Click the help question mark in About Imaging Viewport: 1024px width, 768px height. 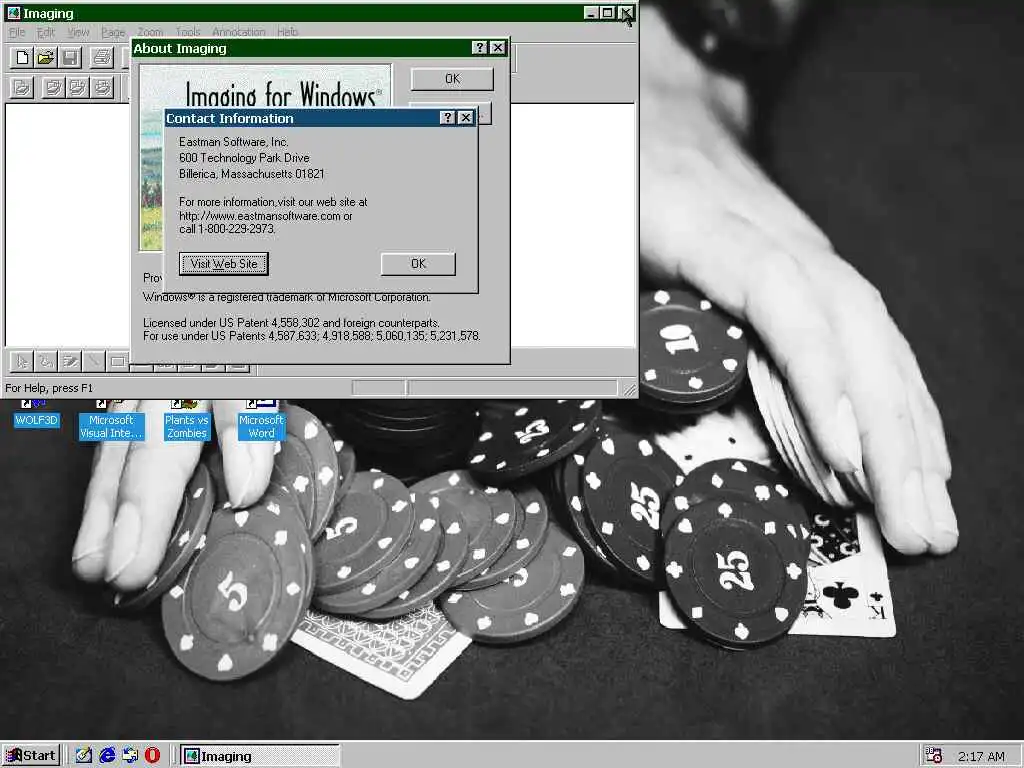479,48
